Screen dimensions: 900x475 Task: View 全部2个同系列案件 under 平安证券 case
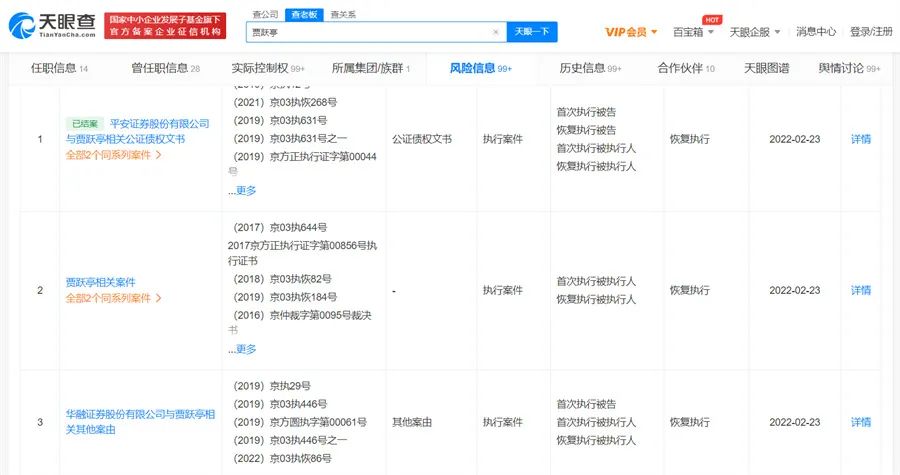point(113,155)
